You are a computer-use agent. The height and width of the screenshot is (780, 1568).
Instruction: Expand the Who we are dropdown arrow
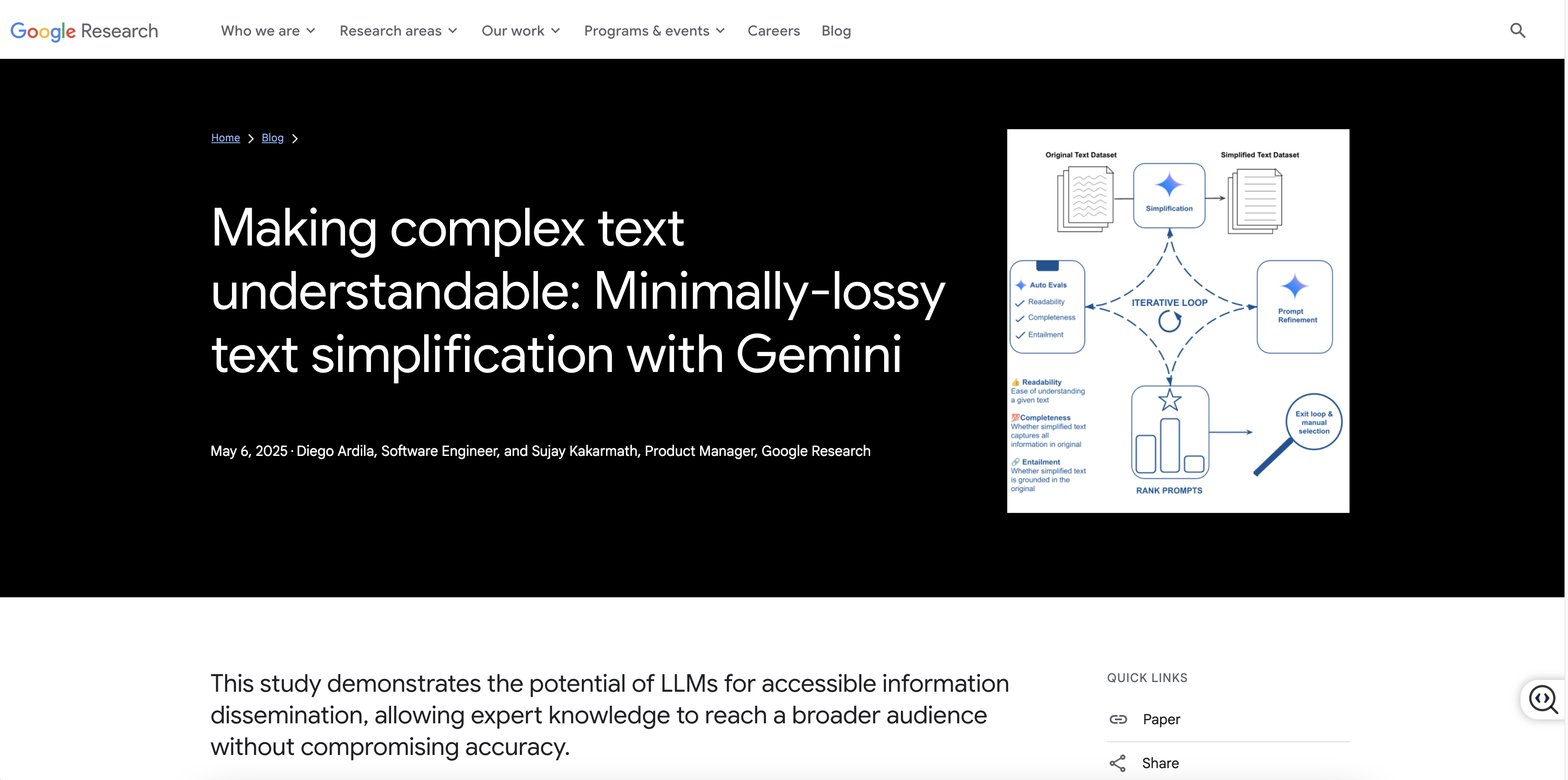pos(311,30)
